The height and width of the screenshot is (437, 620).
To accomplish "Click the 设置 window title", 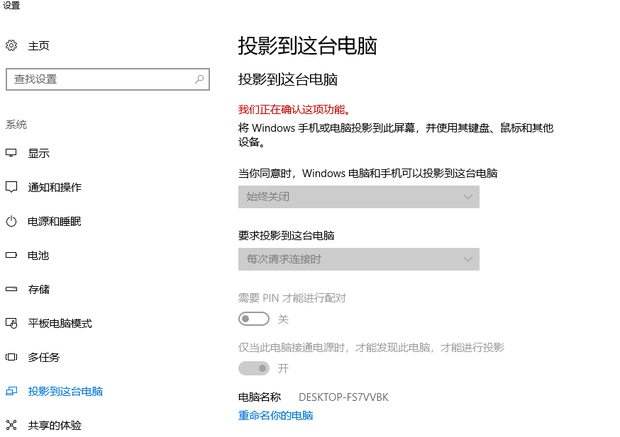I will (11, 5).
